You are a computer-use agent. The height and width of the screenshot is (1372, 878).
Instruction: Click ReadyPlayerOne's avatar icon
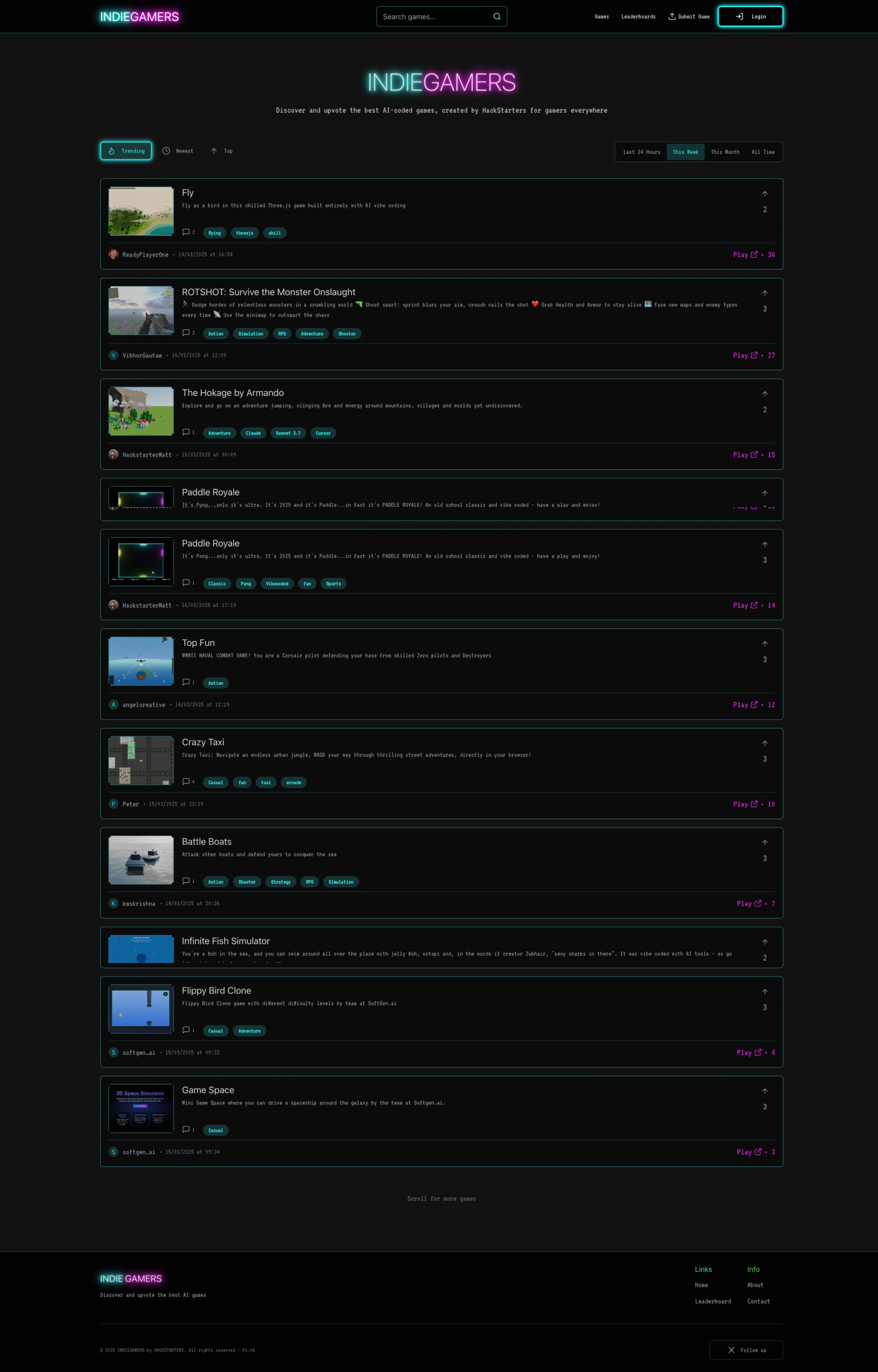pos(113,255)
